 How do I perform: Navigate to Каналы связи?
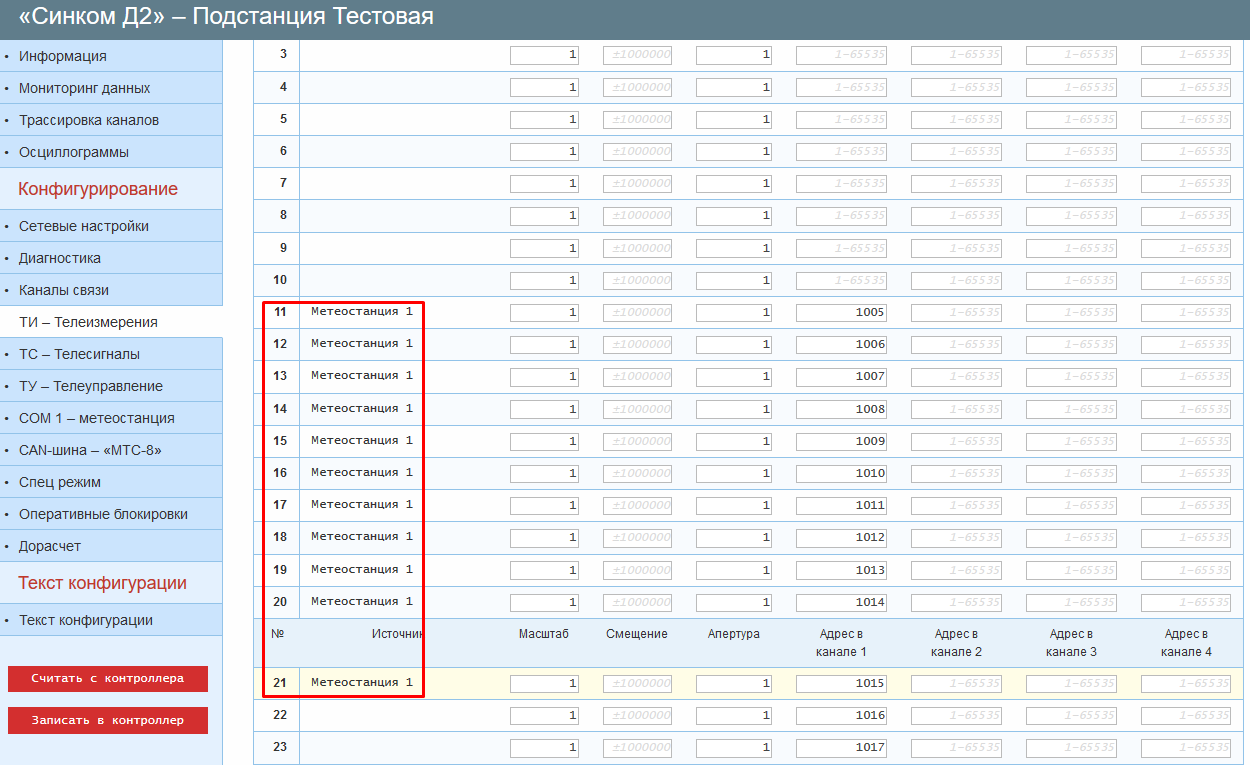63,290
